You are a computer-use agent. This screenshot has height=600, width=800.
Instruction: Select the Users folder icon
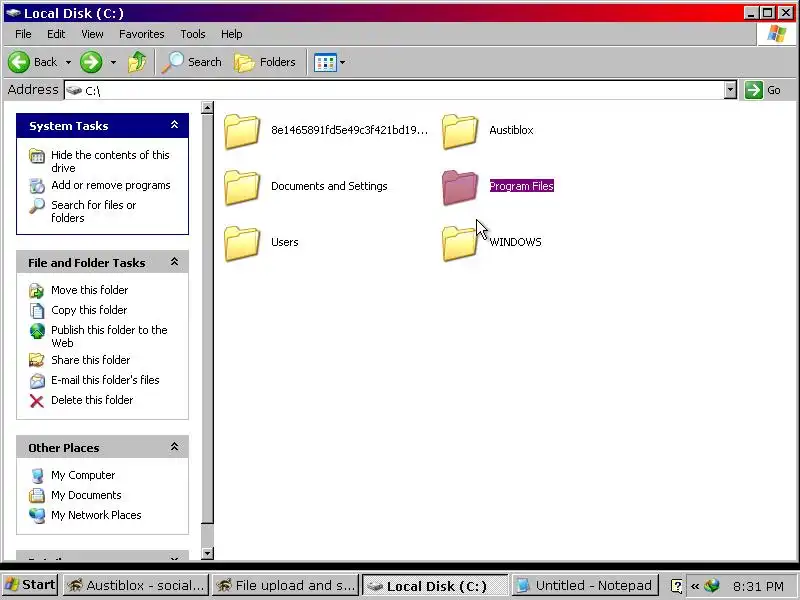242,243
